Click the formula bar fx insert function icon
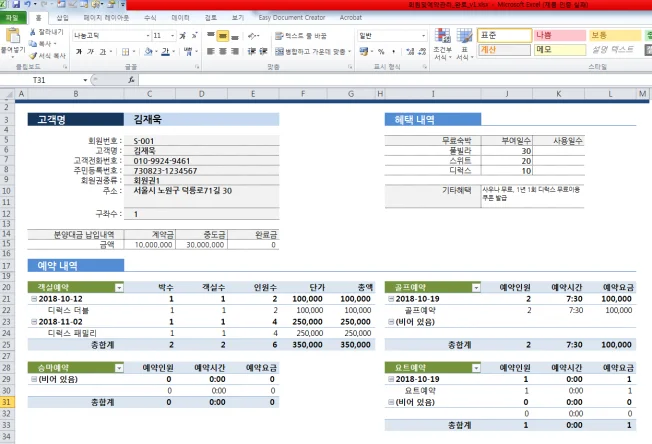Image resolution: width=652 pixels, height=444 pixels. point(131,80)
